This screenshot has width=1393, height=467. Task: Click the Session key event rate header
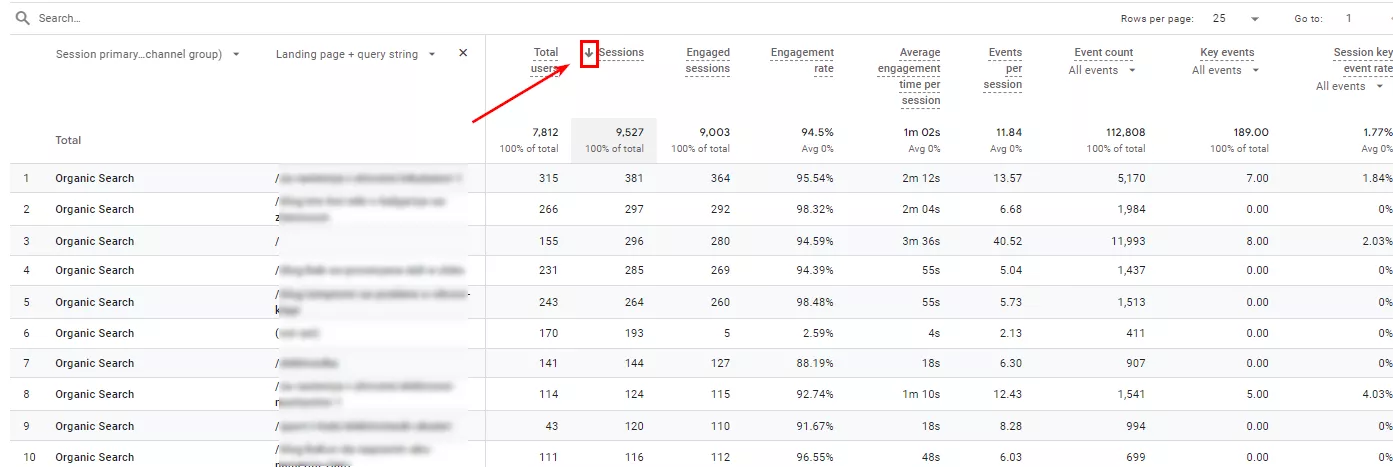click(x=1363, y=61)
